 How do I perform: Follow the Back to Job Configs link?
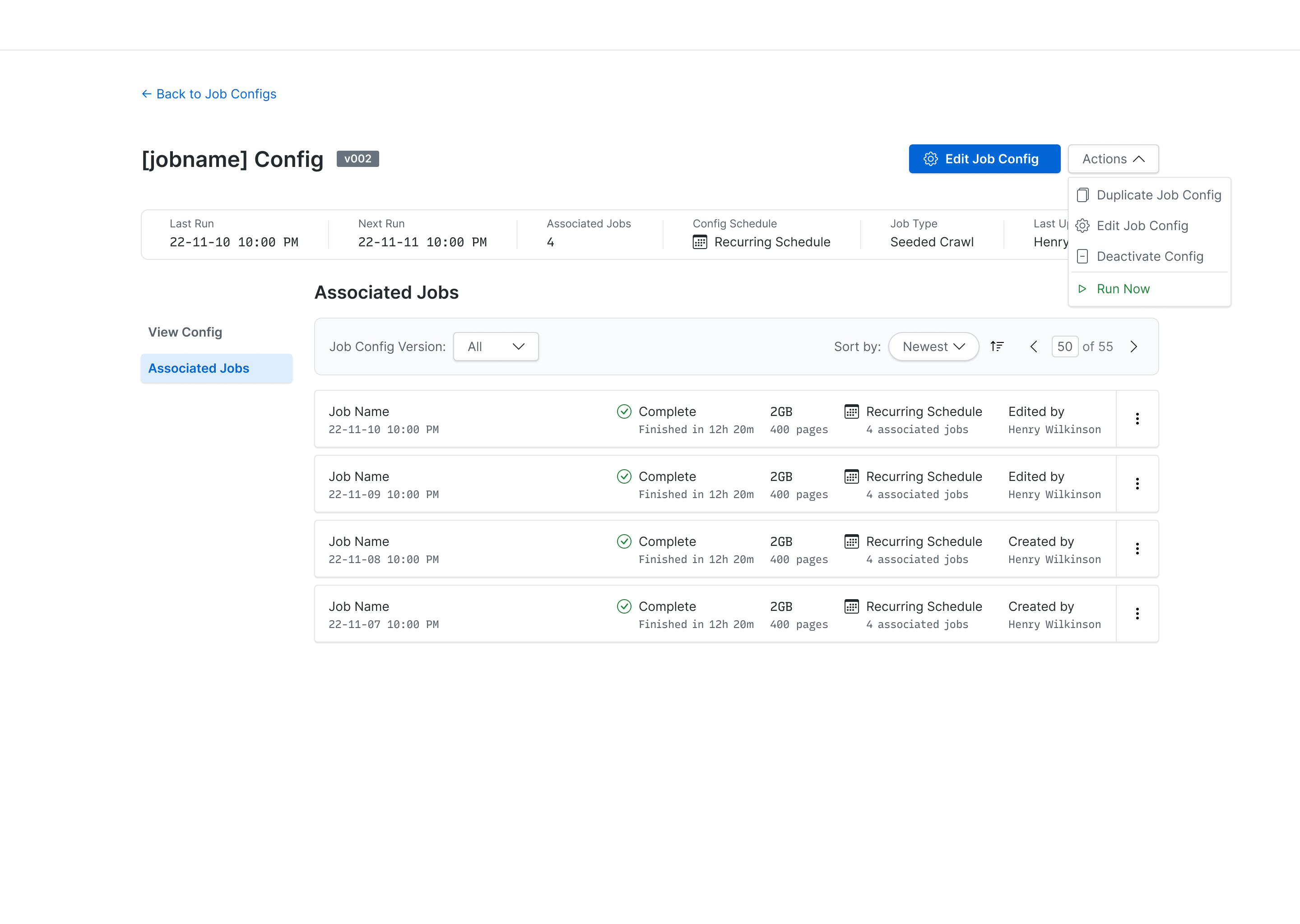(209, 94)
